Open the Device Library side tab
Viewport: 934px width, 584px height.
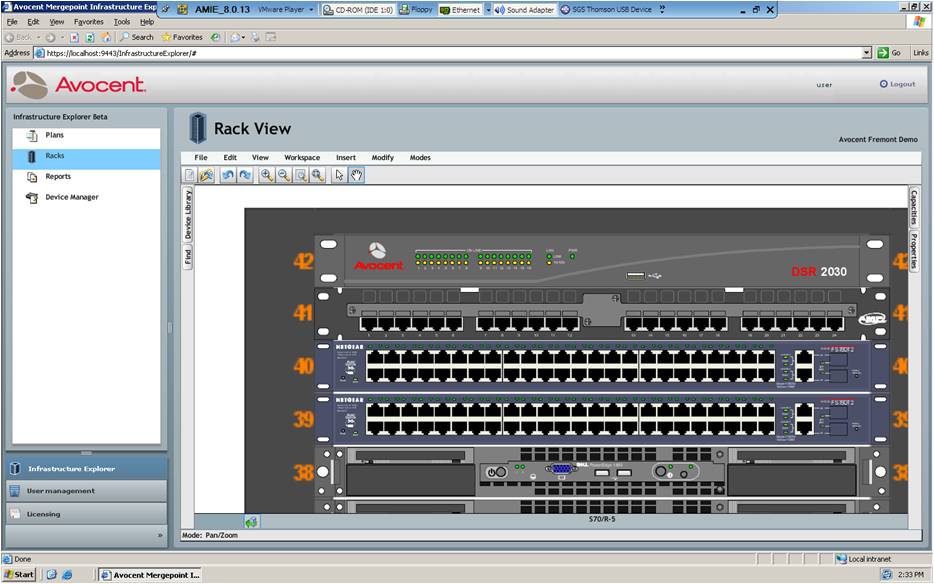[188, 214]
